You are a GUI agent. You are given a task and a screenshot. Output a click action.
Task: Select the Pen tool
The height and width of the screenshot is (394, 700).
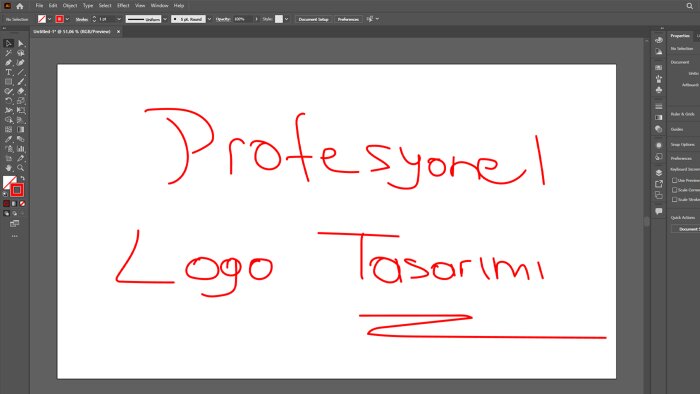8,62
